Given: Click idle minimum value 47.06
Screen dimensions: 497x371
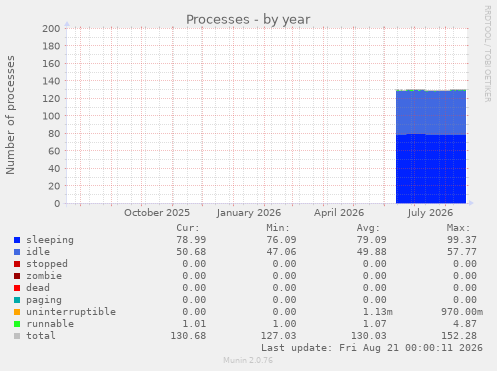Looking at the screenshot, I should 281,252.
